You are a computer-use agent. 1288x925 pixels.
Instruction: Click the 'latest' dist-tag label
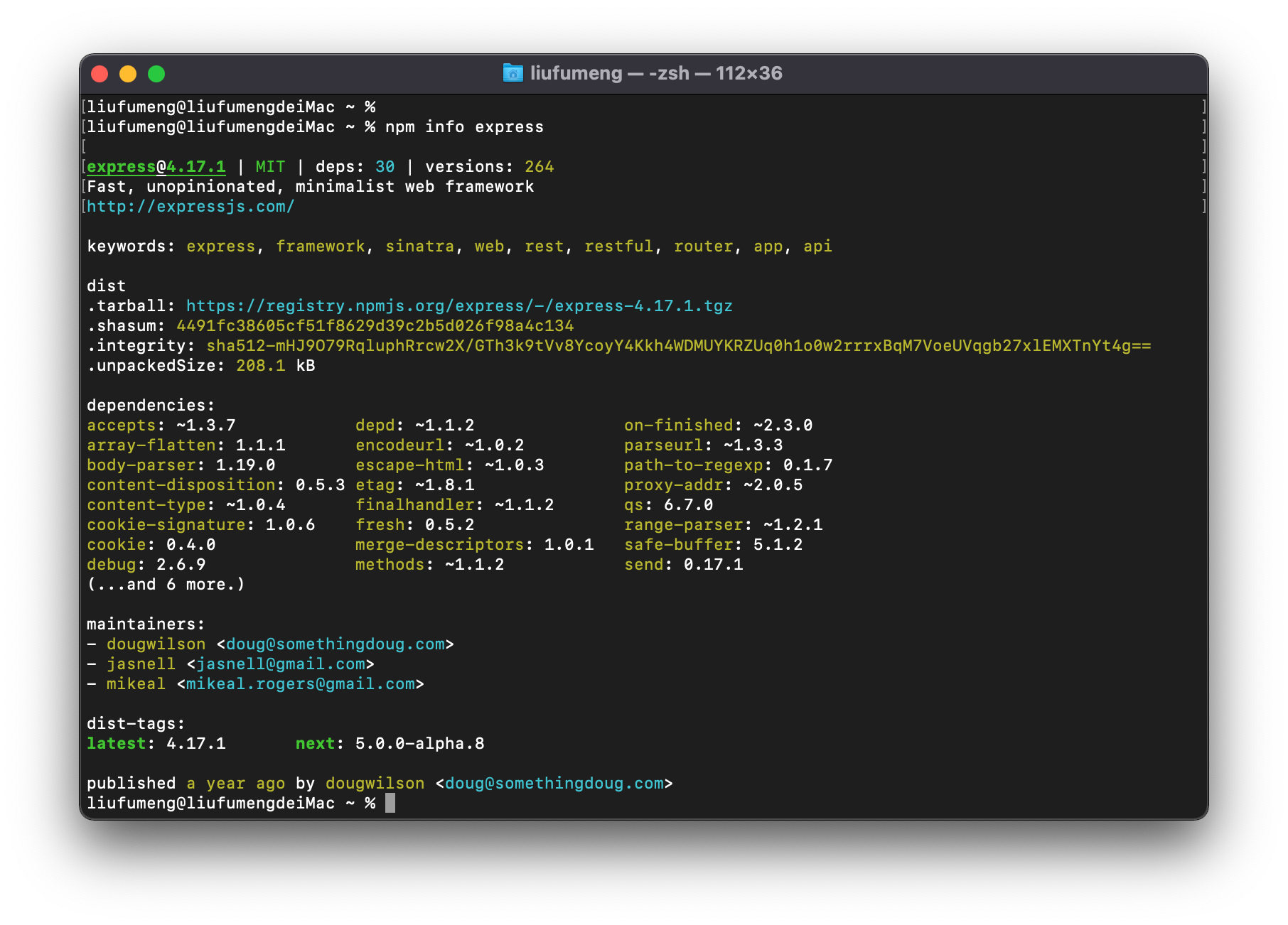[x=116, y=744]
